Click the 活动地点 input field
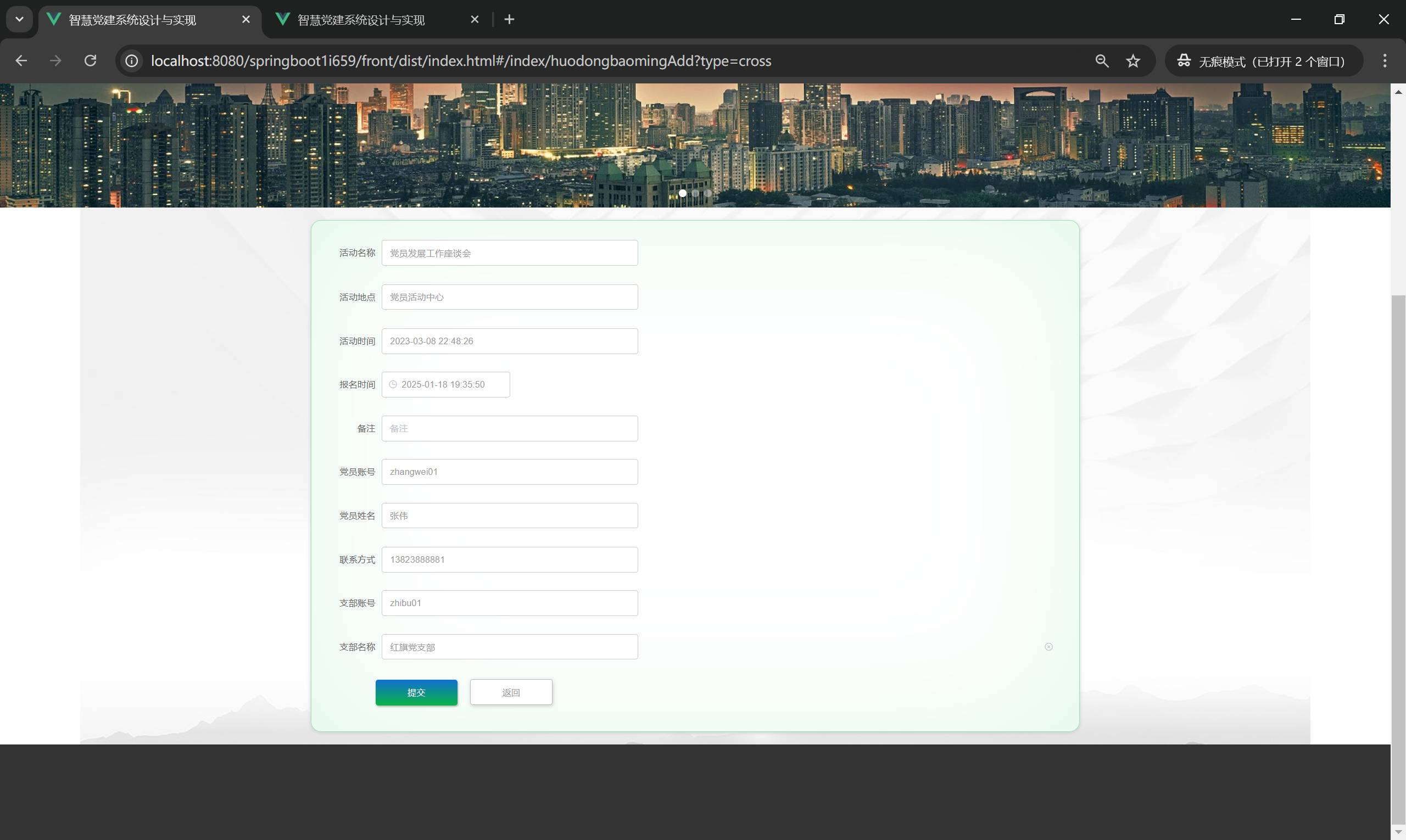The image size is (1406, 840). pyautogui.click(x=510, y=297)
